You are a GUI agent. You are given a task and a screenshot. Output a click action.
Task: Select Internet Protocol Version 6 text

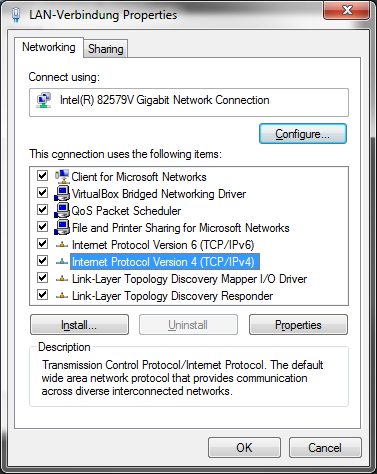point(163,245)
